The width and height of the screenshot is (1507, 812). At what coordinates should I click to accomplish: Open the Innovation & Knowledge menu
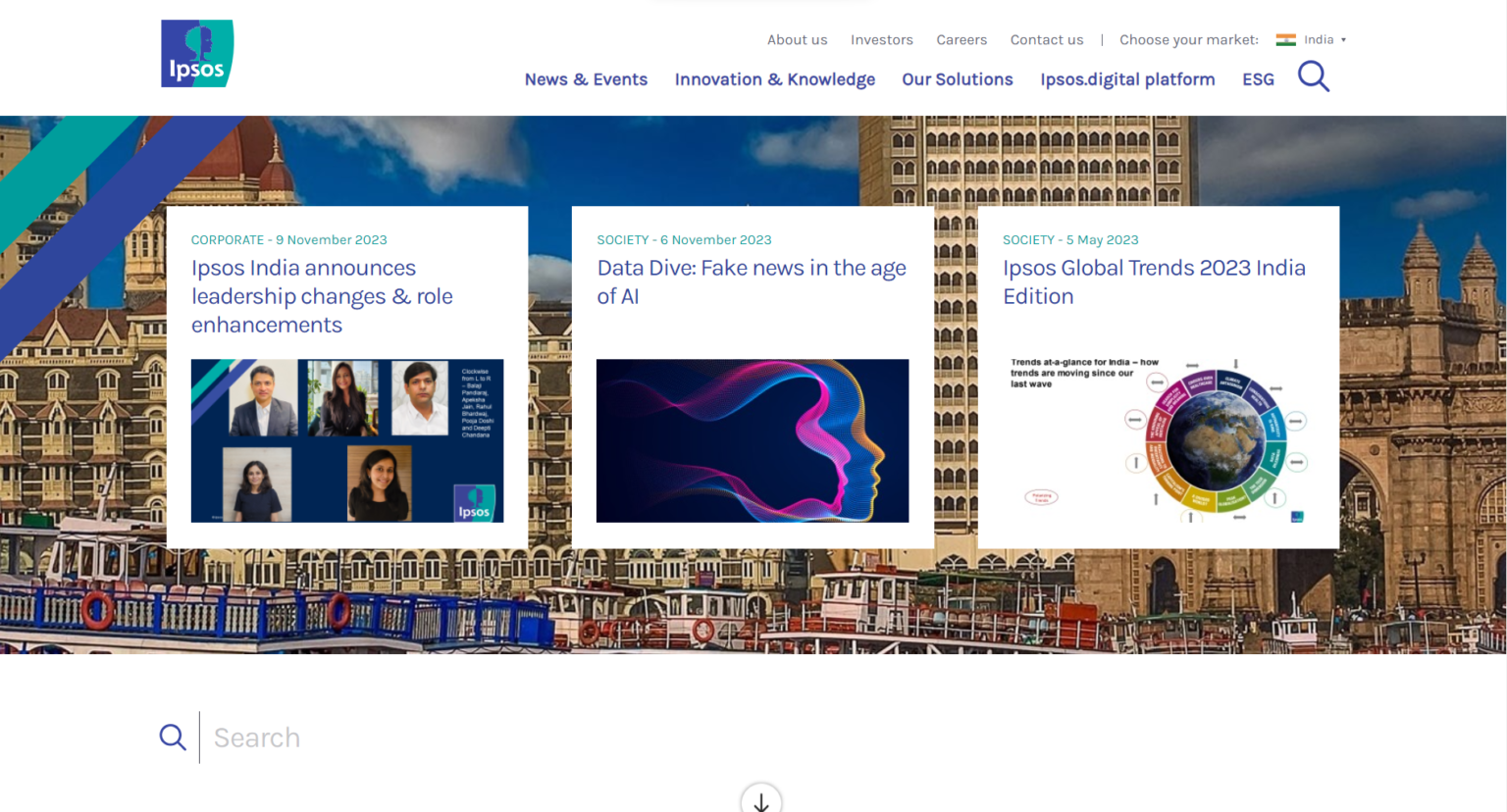click(774, 79)
